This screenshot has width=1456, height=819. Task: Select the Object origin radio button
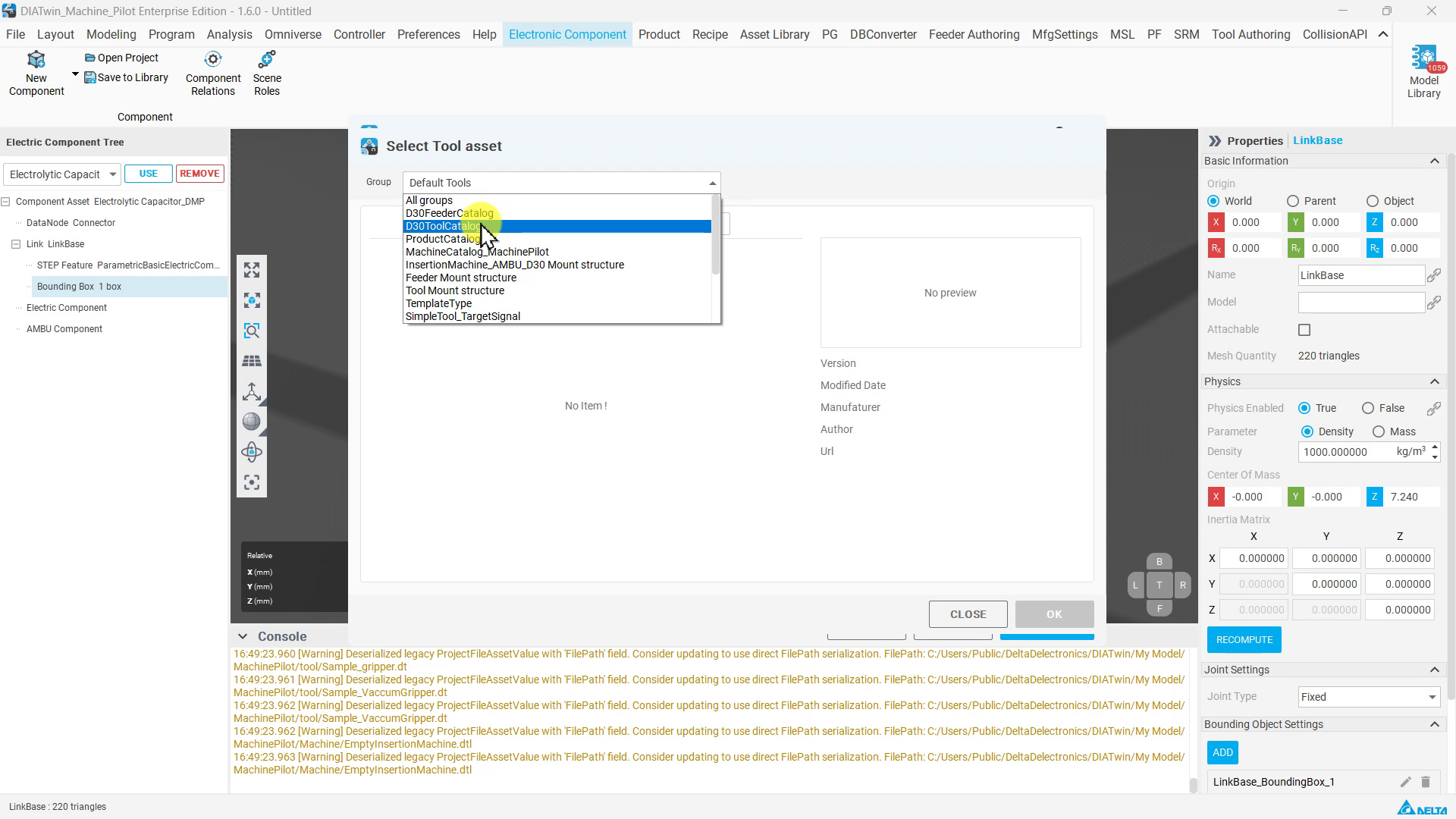[x=1373, y=201]
